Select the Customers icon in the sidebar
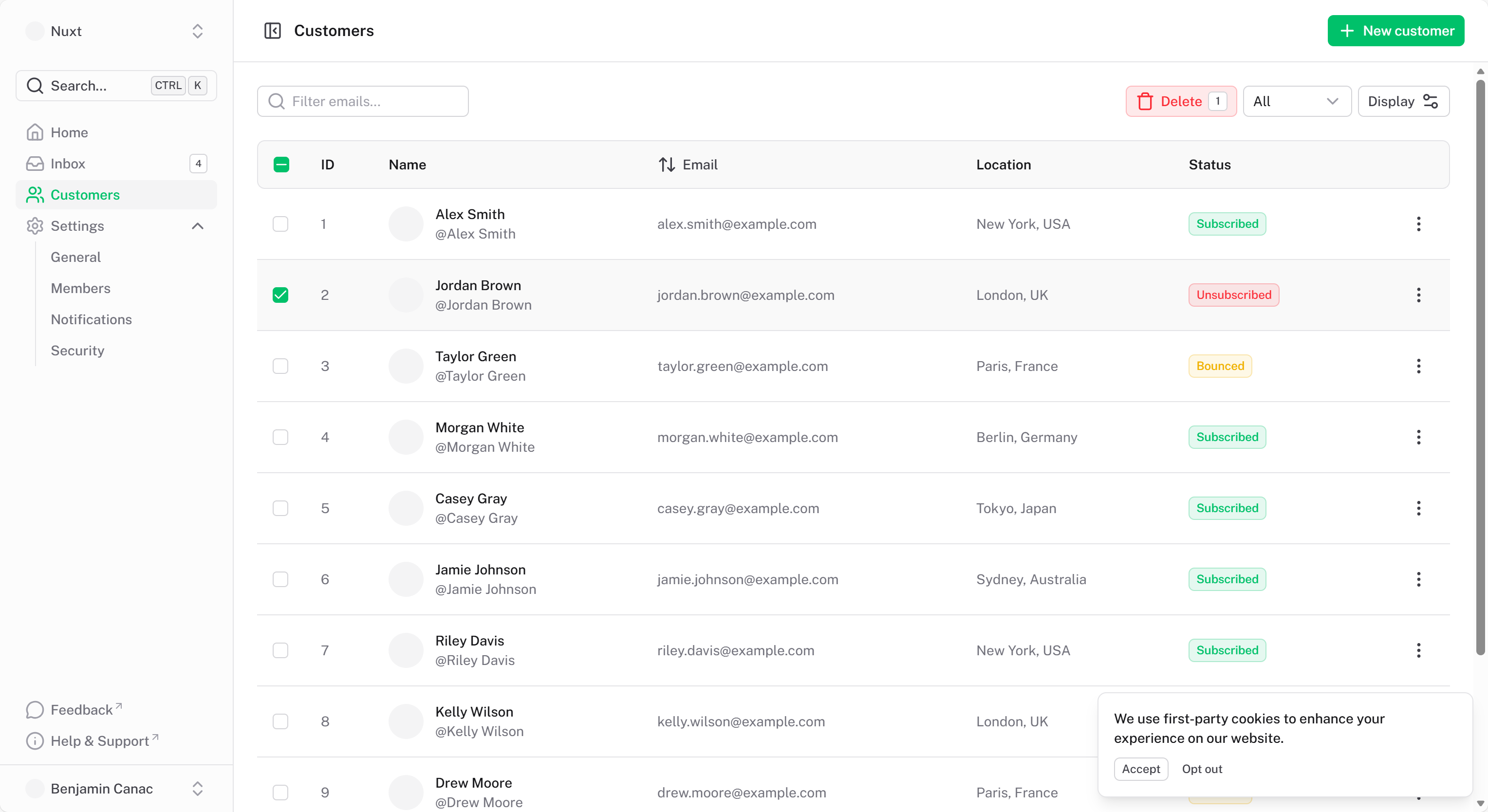The image size is (1488, 812). coord(35,195)
